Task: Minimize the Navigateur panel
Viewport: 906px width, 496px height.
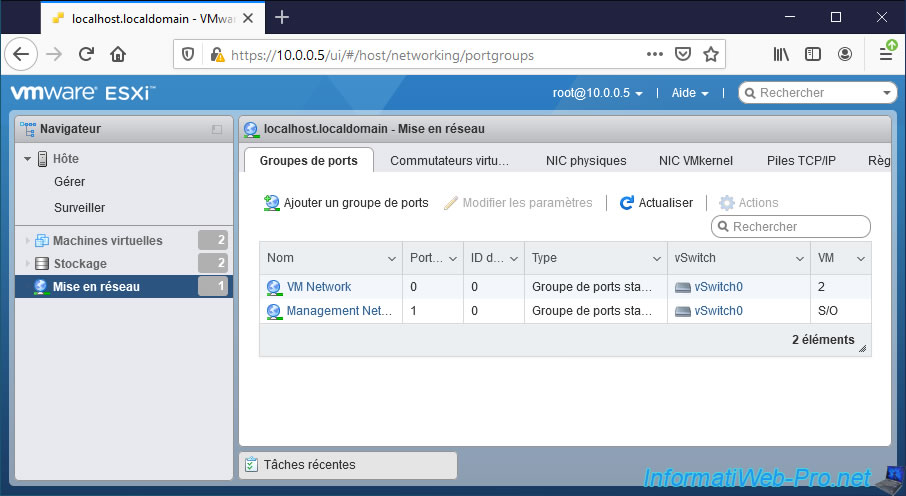Action: (217, 129)
